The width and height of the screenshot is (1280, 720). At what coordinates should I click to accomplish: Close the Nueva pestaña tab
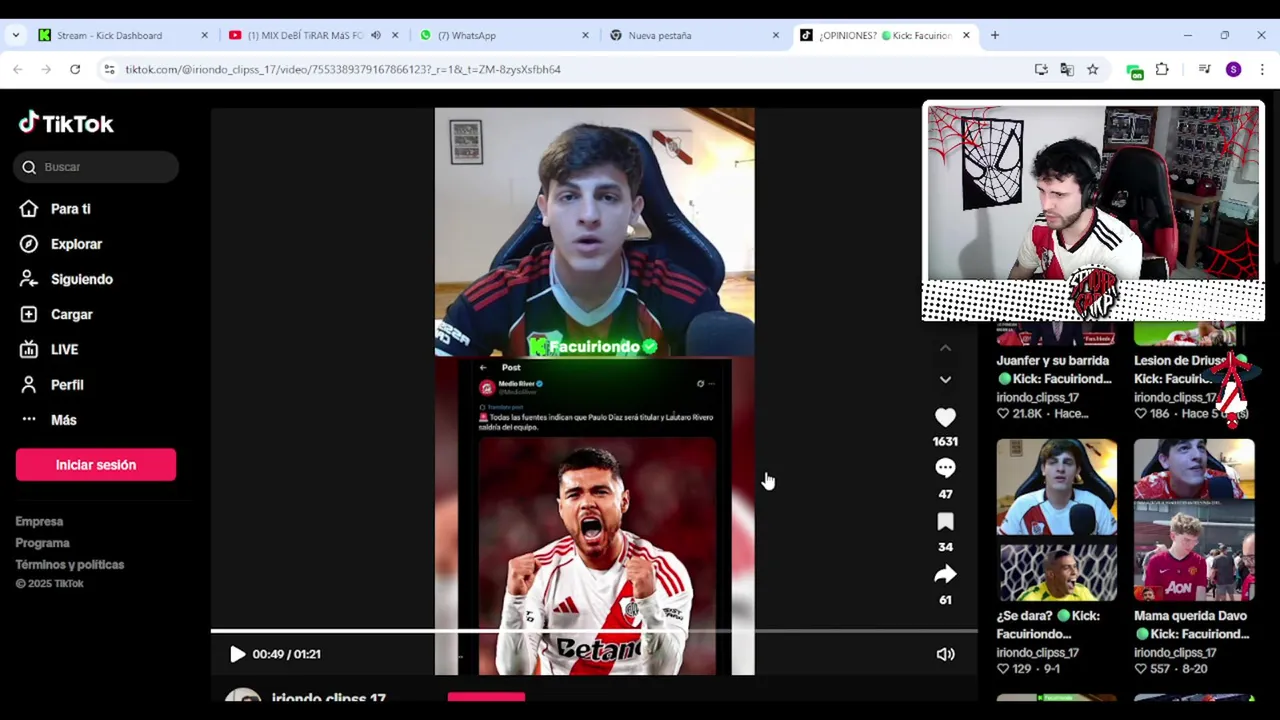click(775, 35)
